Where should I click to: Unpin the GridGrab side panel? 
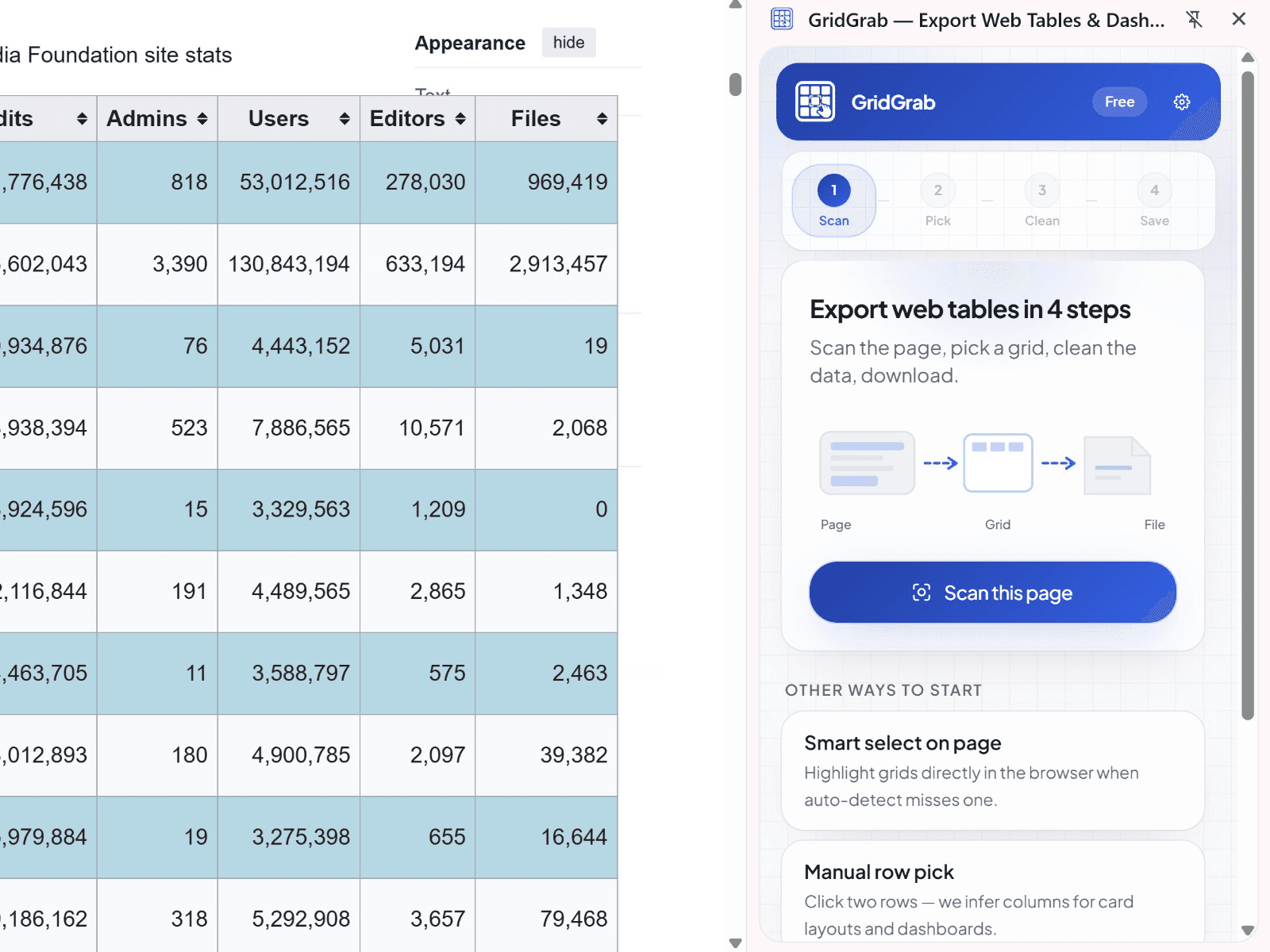1195,19
